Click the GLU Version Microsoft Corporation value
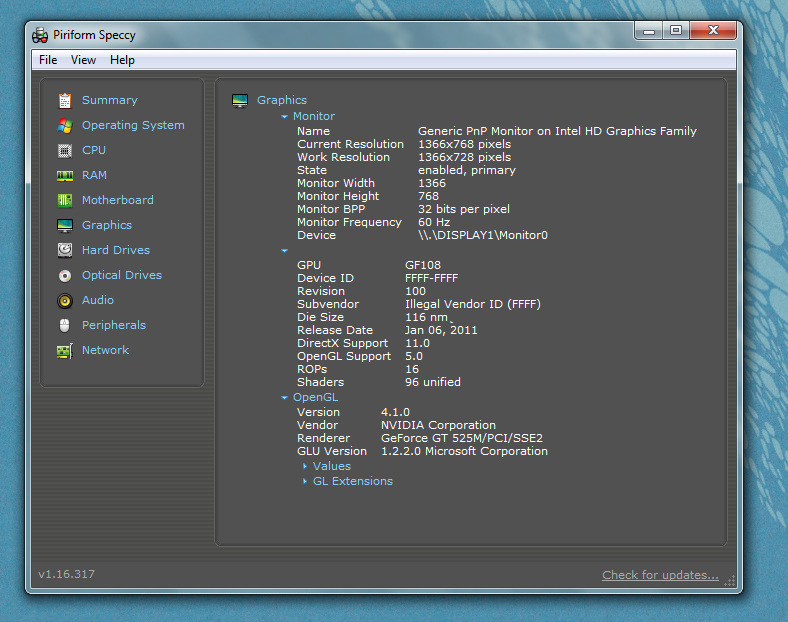The image size is (788, 622). (464, 452)
